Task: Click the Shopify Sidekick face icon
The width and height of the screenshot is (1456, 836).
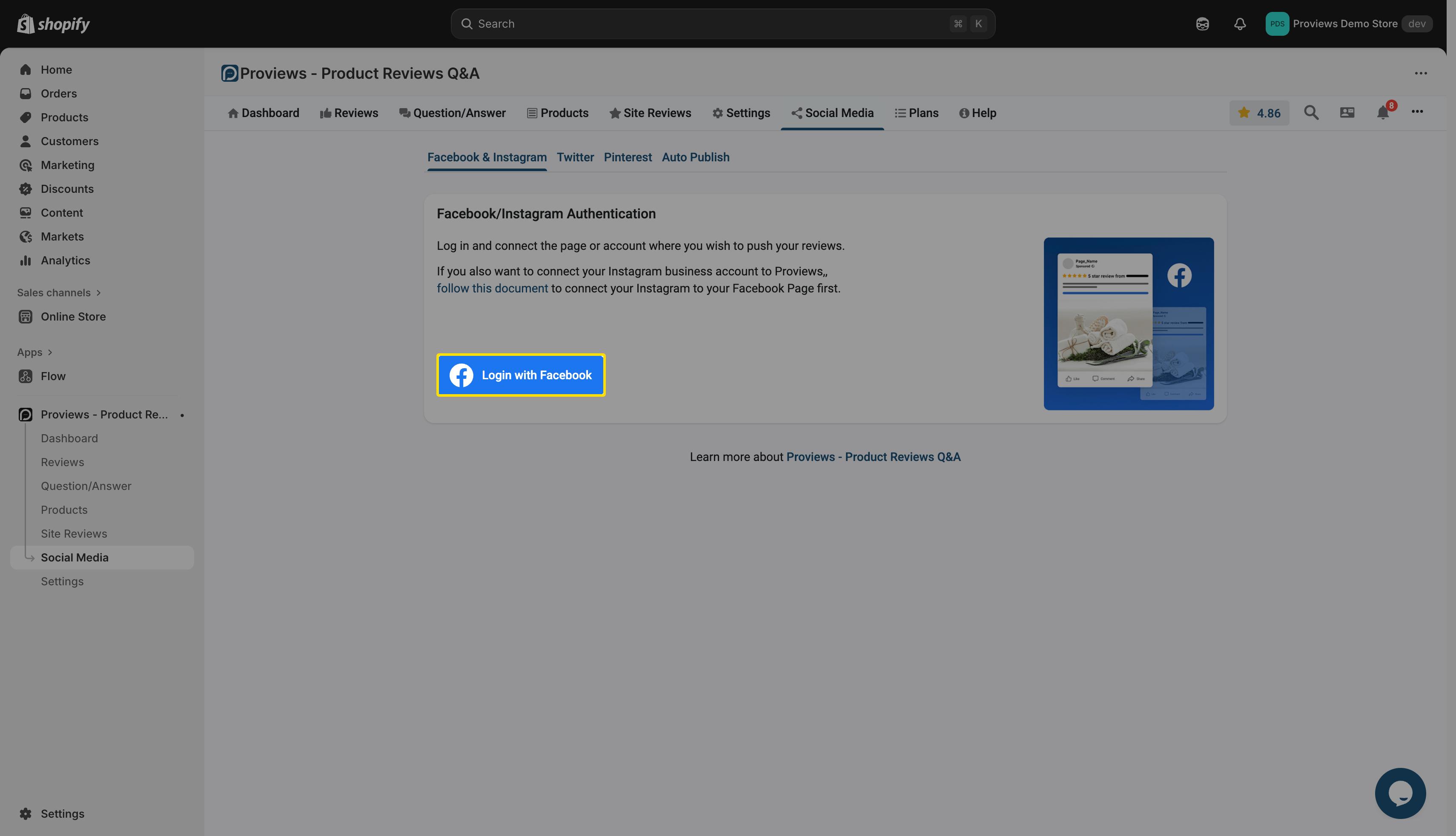Action: pyautogui.click(x=1202, y=23)
